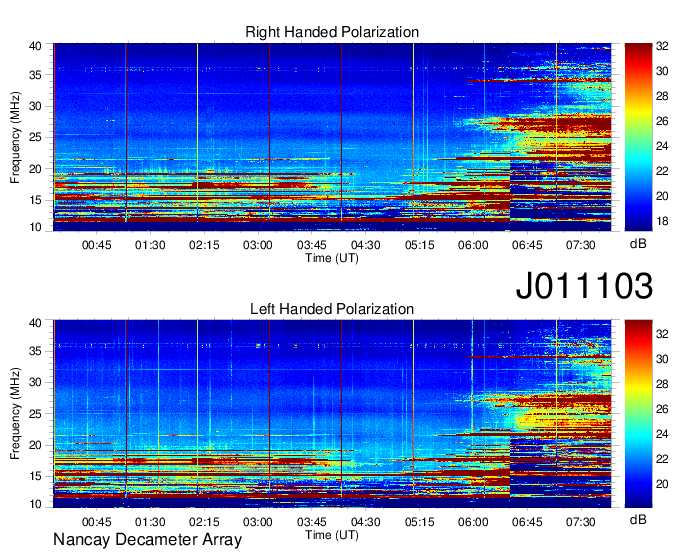Click the "10" frequency tick on the right-handed plot

coord(36,227)
